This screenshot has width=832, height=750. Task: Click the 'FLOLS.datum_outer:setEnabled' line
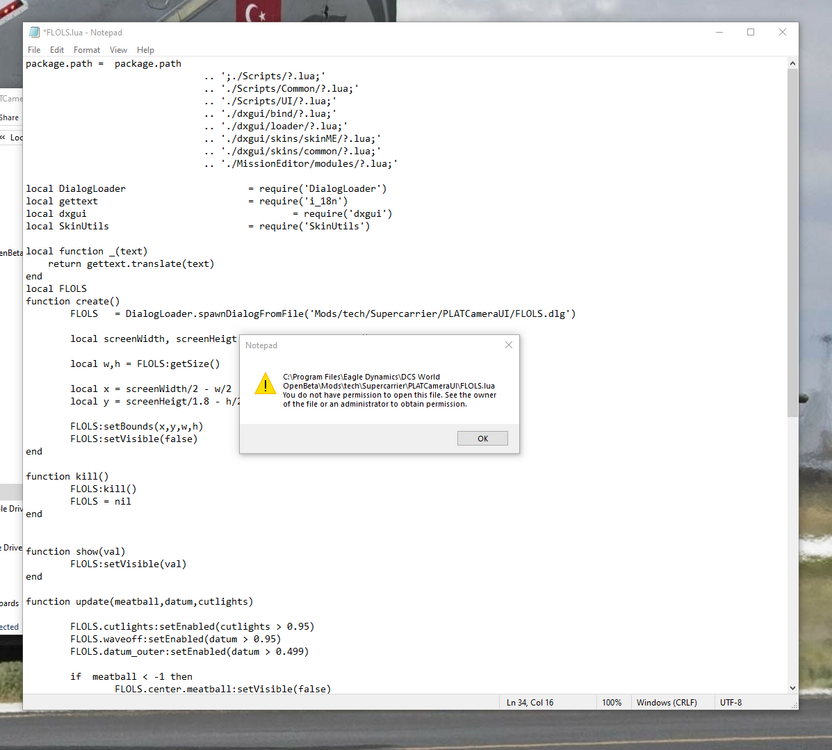click(189, 651)
